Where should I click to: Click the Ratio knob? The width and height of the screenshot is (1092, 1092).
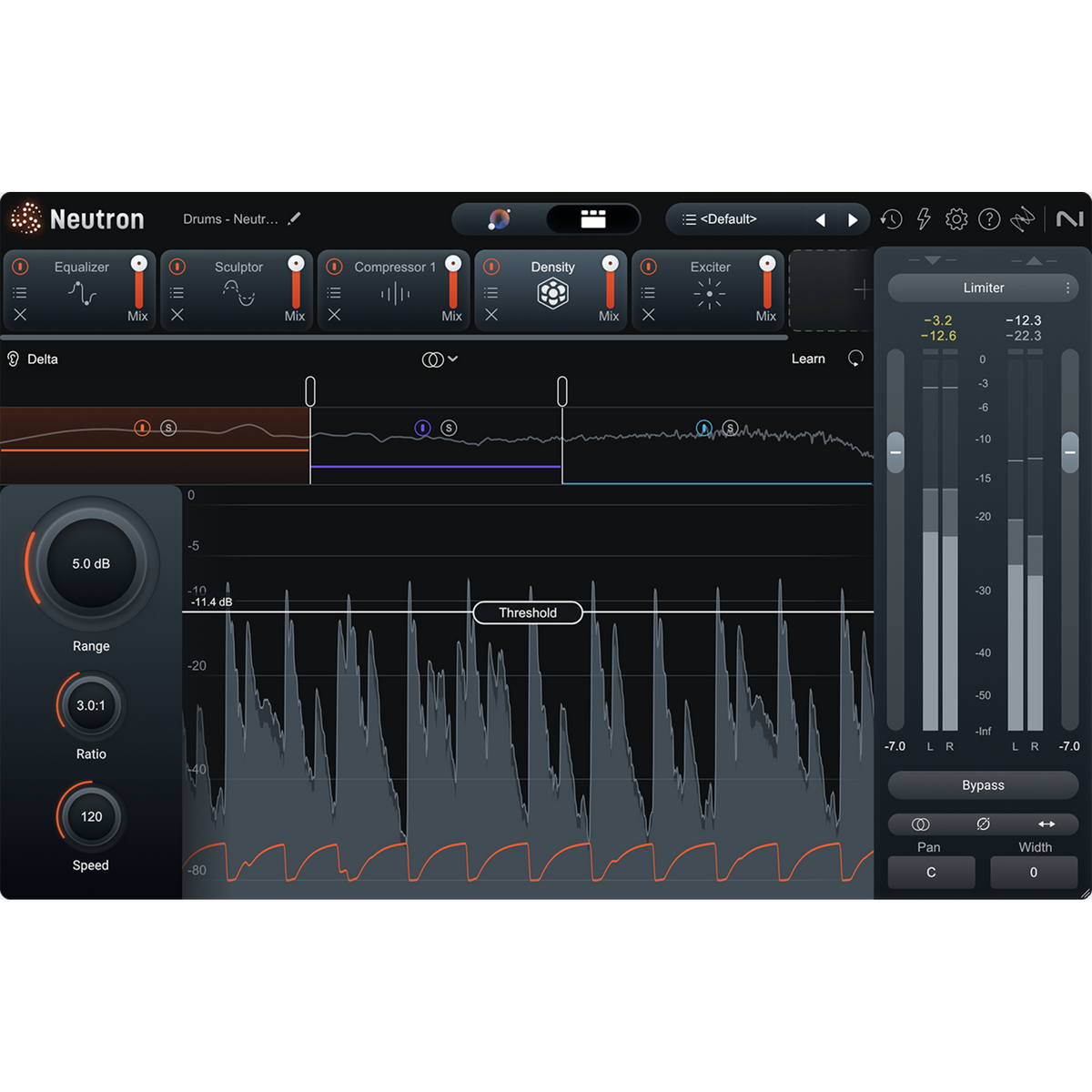(x=91, y=705)
